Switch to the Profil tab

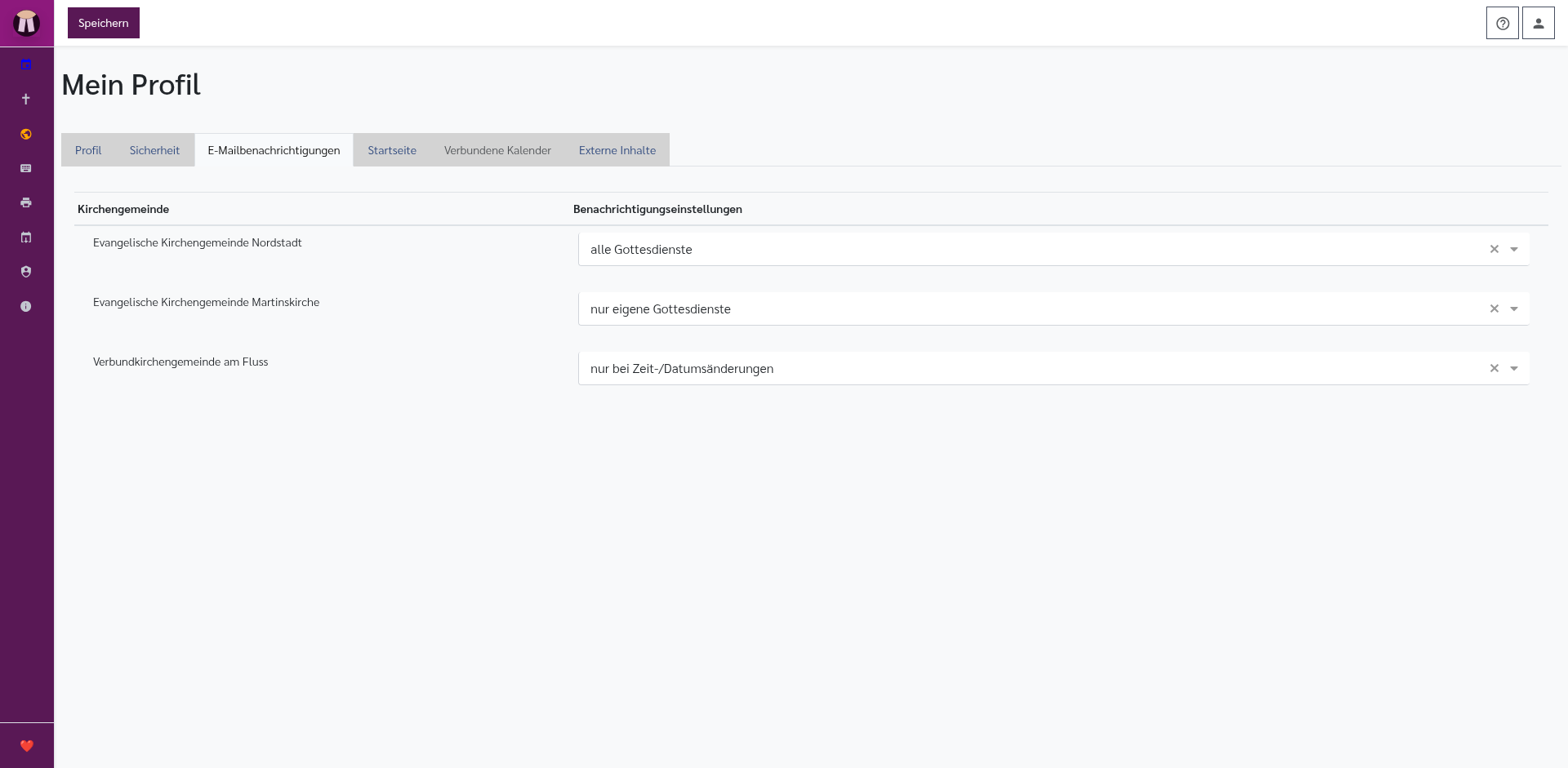[88, 150]
